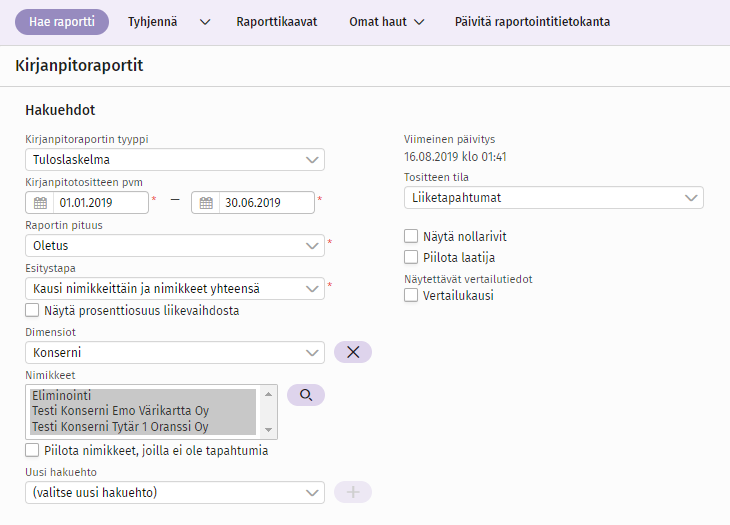Open the Omat haut menu
Image resolution: width=730 pixels, height=525 pixels.
pos(386,22)
